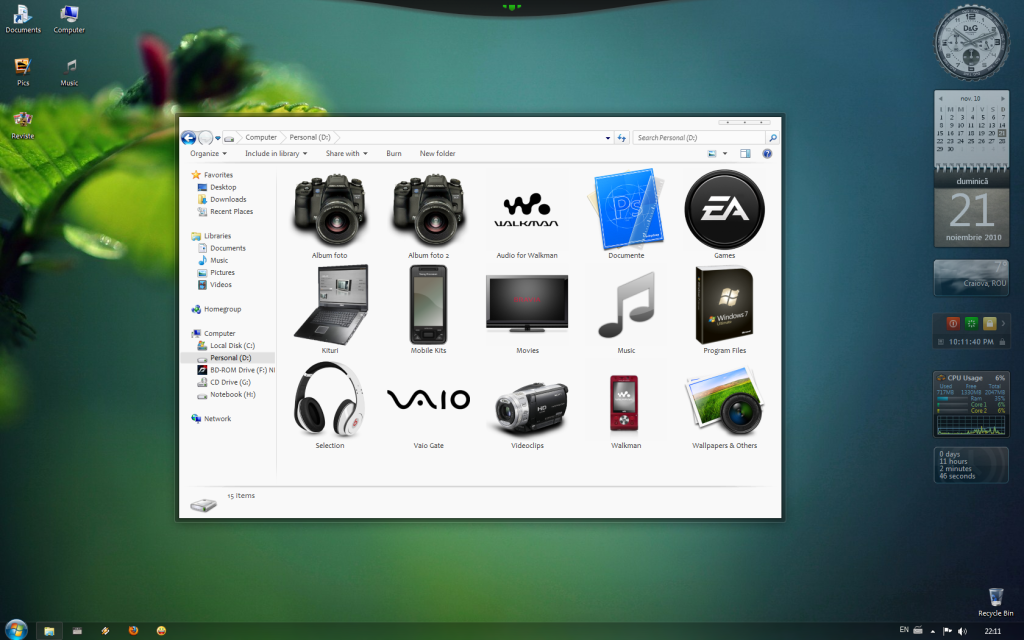
Task: Open the Music note folder in file pane
Action: 626,304
